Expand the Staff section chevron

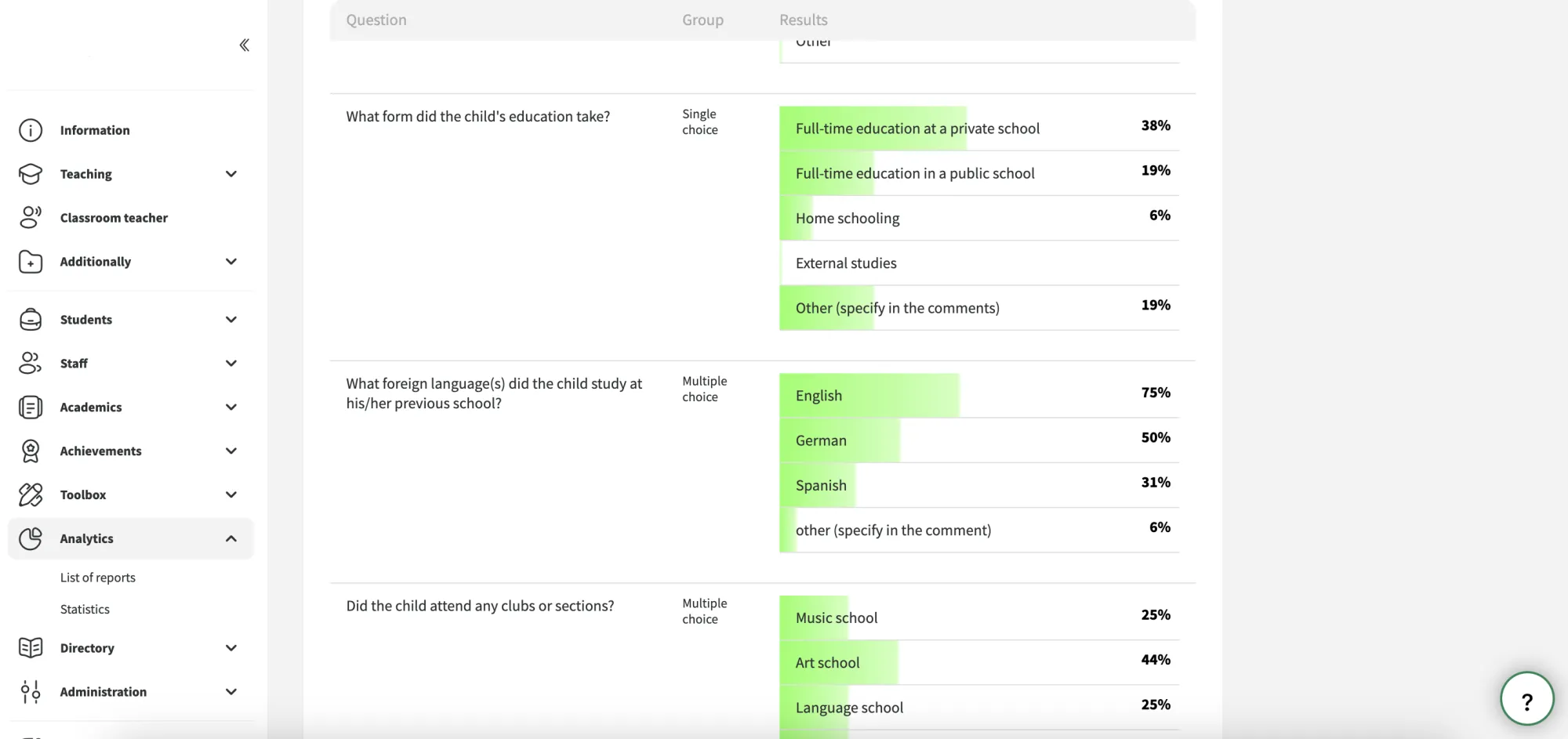click(231, 364)
